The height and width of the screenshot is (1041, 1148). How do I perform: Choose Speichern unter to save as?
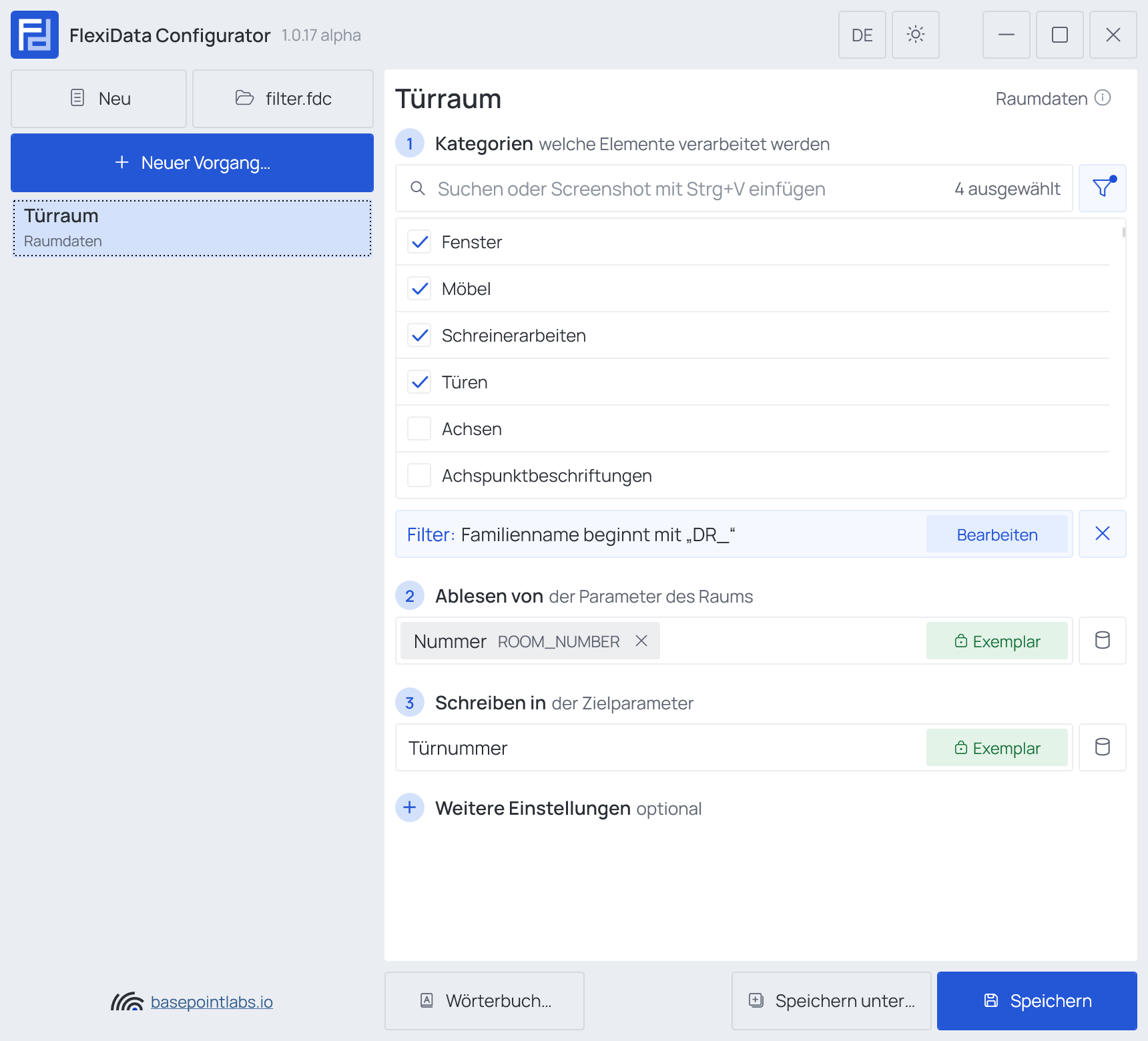coord(832,1001)
